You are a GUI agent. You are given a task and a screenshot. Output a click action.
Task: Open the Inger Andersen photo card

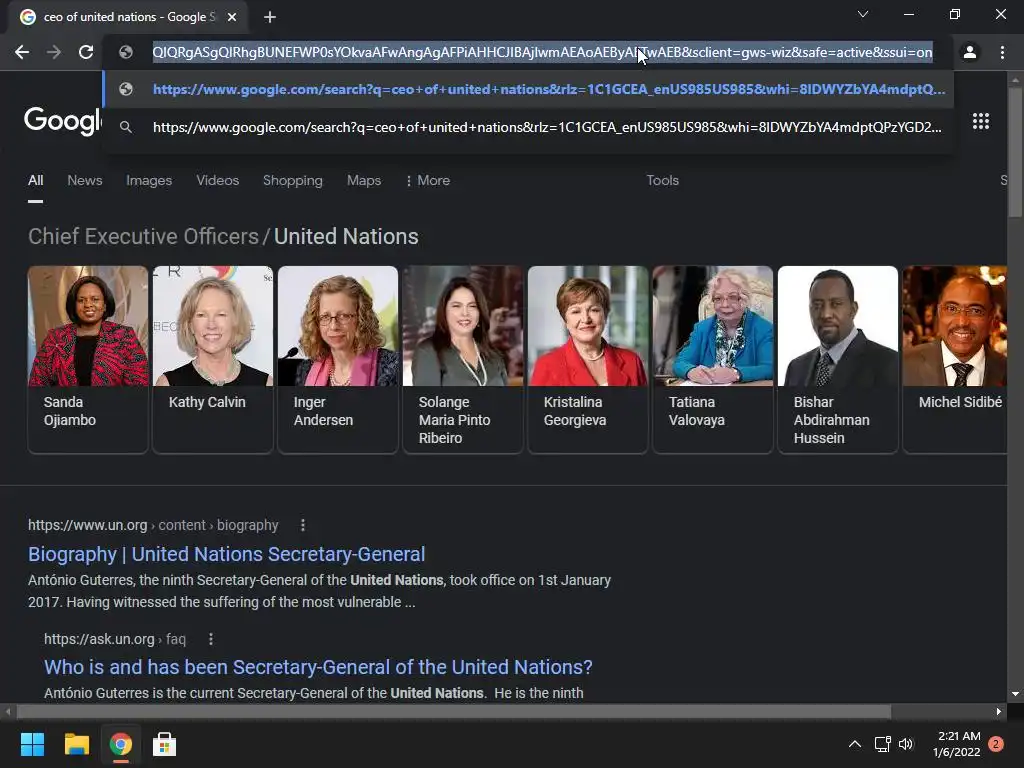(x=338, y=359)
